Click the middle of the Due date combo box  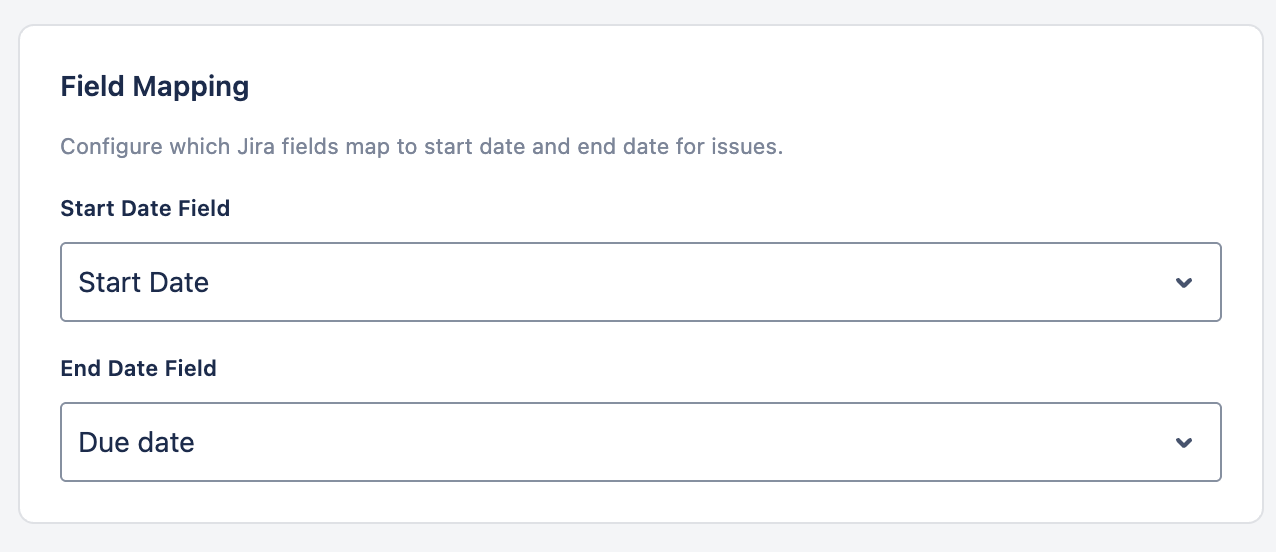click(640, 442)
